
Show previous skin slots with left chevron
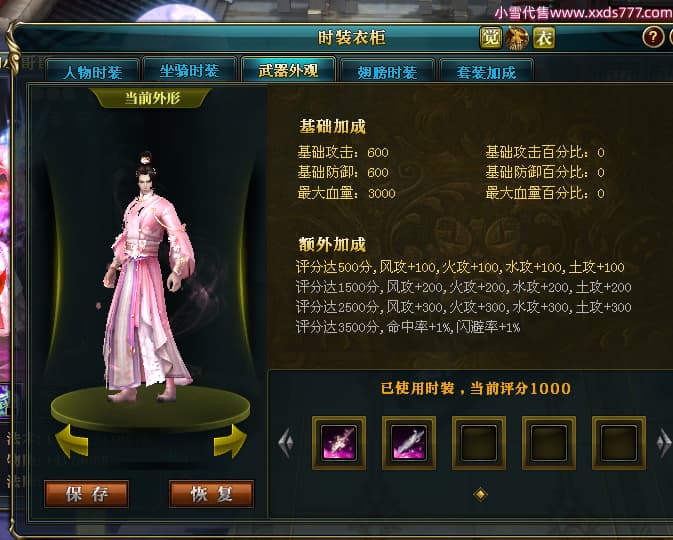point(286,443)
